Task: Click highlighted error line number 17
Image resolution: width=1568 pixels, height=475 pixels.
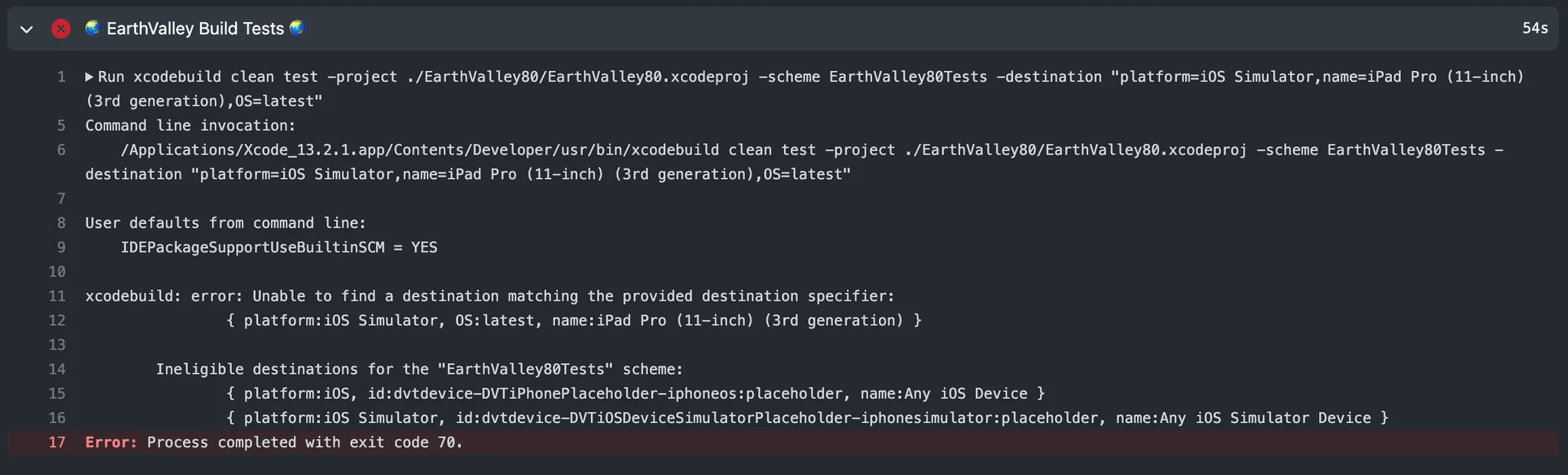Action: tap(57, 443)
